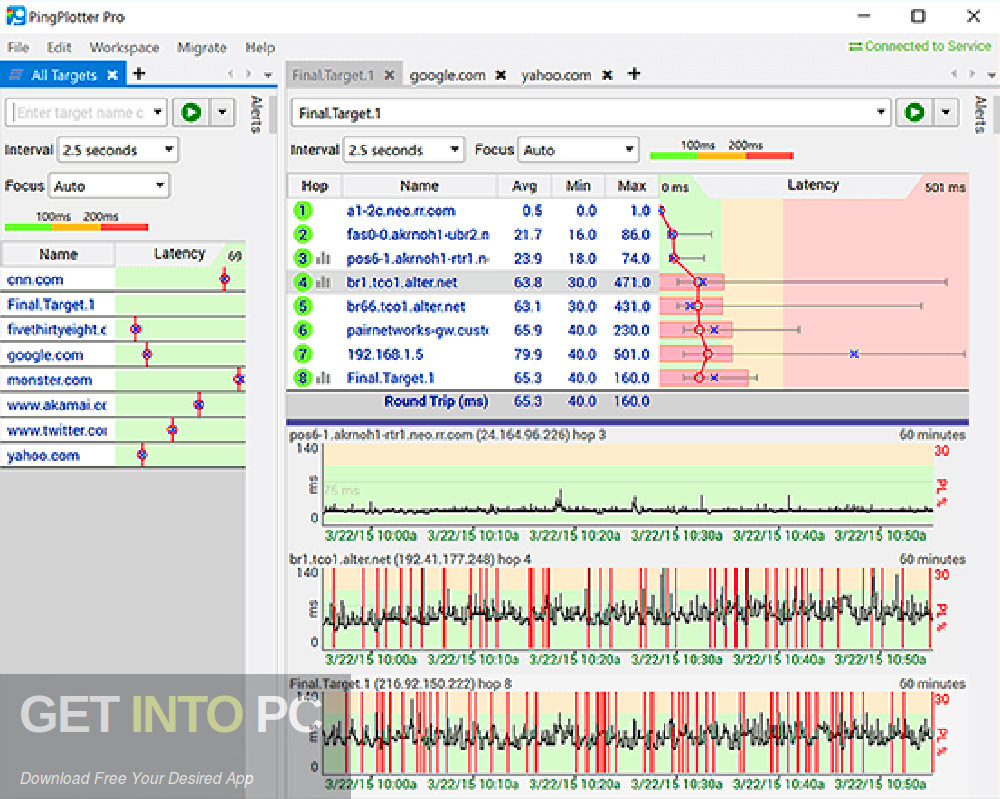The height and width of the screenshot is (799, 1000).
Task: Sort hops table by Max column
Action: tap(631, 186)
